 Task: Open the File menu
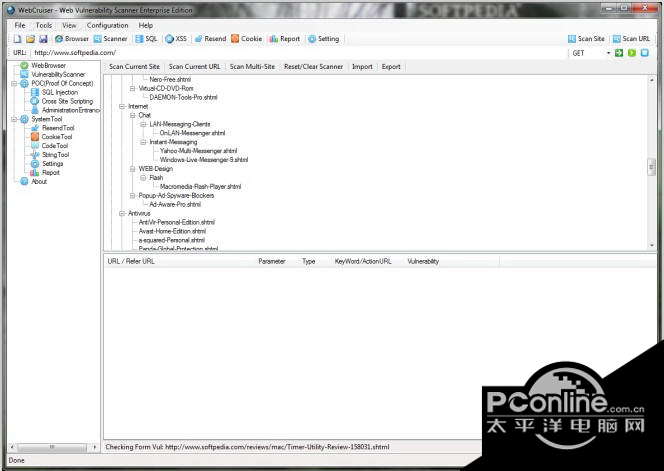point(19,25)
